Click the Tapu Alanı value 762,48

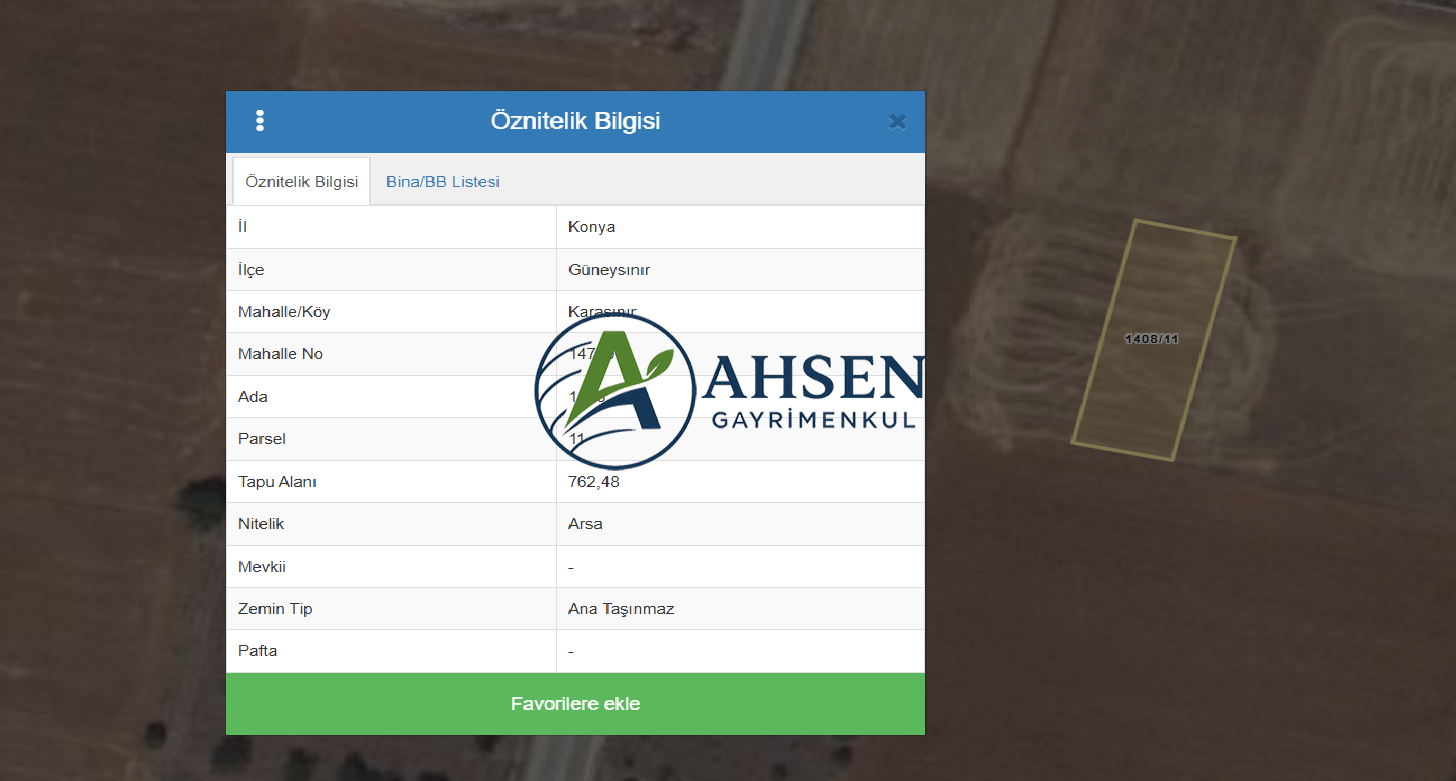[593, 482]
